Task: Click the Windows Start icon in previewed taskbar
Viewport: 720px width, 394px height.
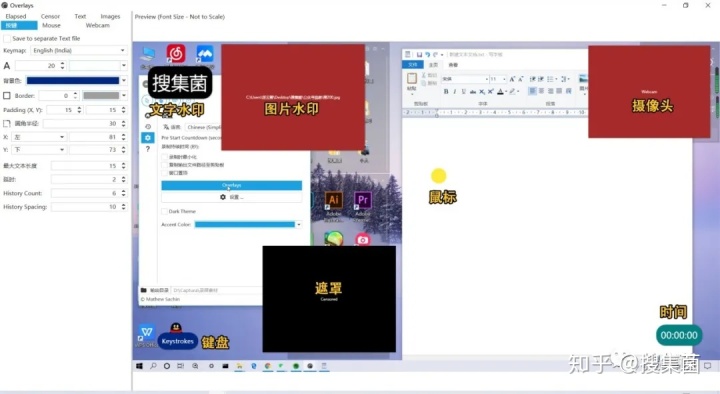Action: [x=139, y=366]
